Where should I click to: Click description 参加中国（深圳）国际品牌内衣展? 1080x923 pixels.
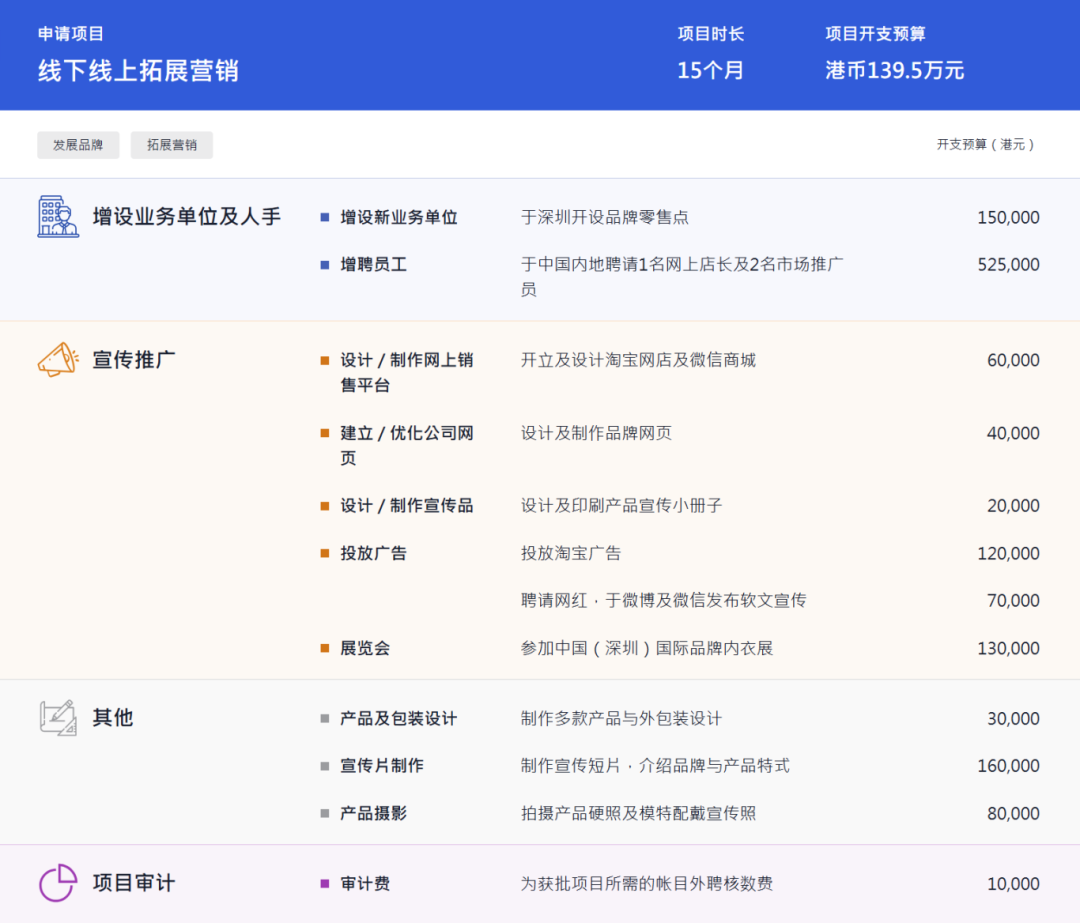click(647, 648)
